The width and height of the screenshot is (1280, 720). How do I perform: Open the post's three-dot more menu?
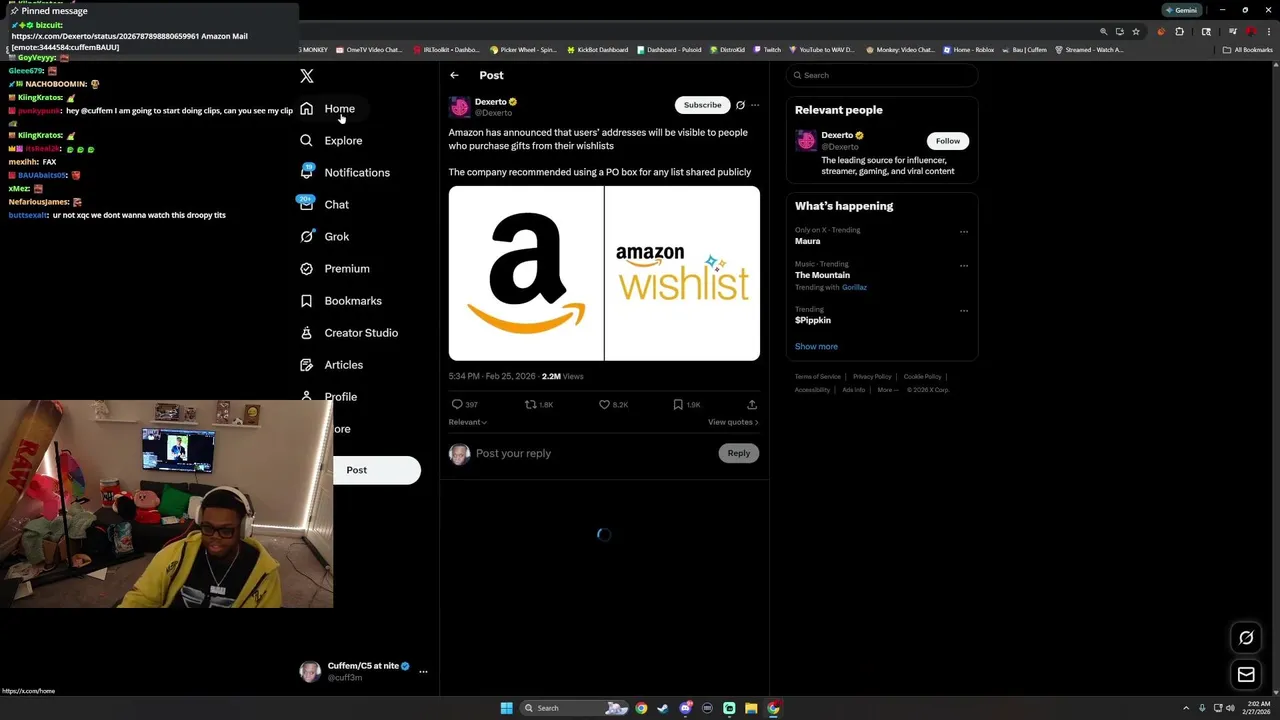tap(755, 105)
